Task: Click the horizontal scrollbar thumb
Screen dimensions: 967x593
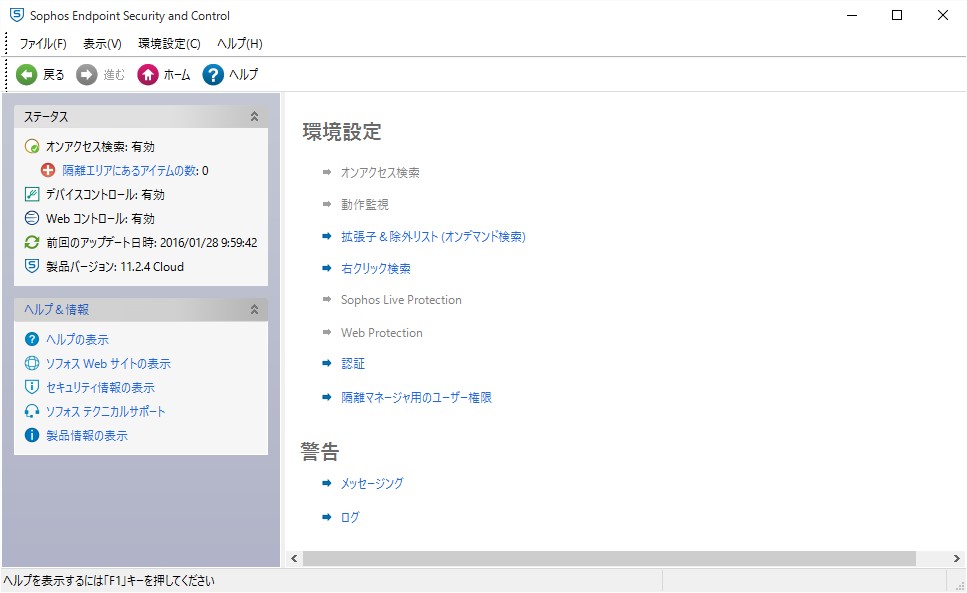Action: click(609, 558)
